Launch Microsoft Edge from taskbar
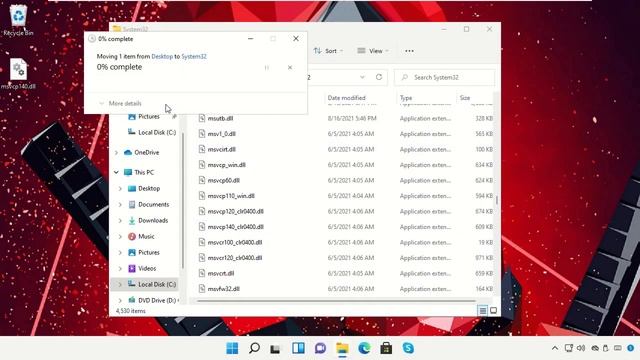 click(x=364, y=348)
